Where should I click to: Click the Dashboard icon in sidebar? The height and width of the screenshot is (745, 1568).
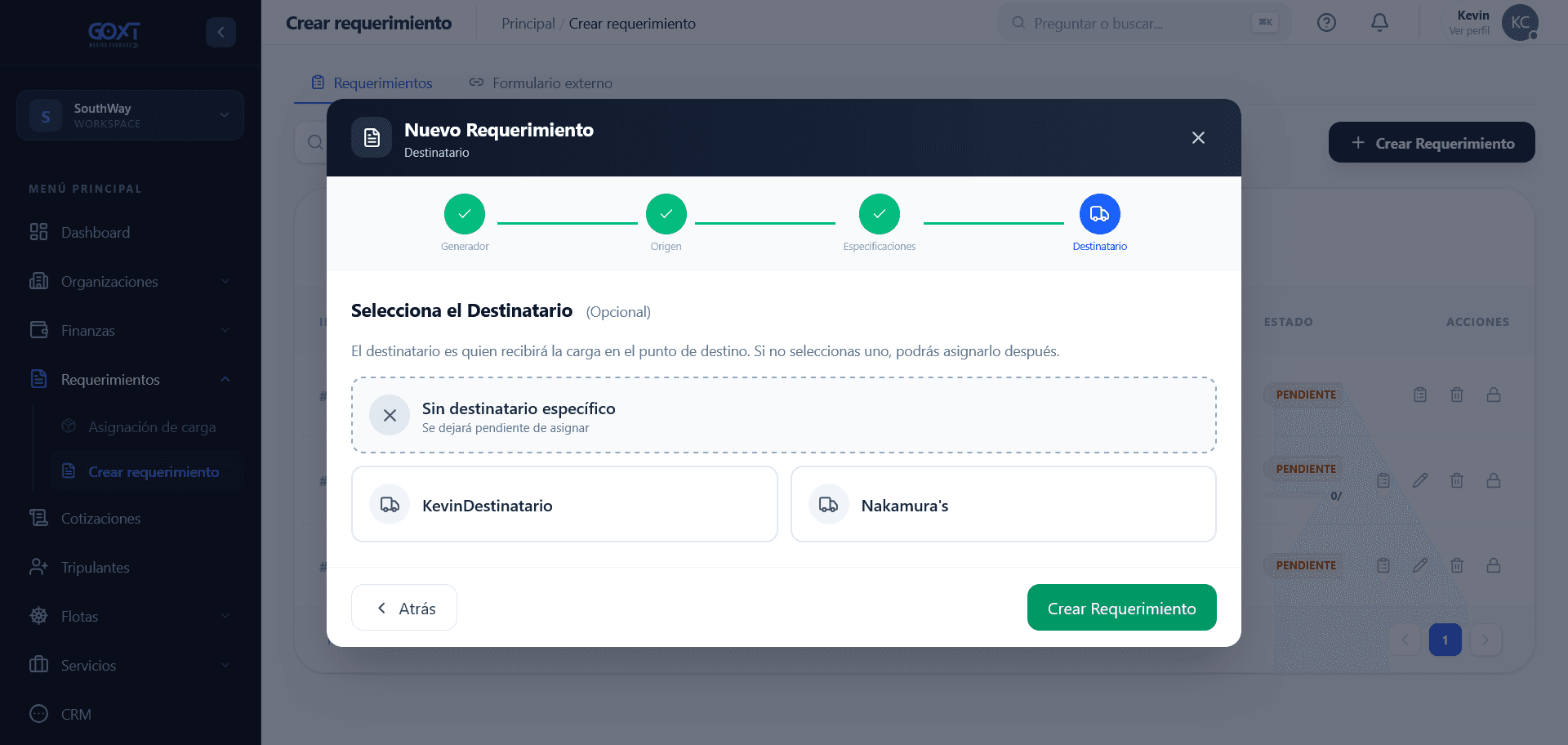pos(38,232)
